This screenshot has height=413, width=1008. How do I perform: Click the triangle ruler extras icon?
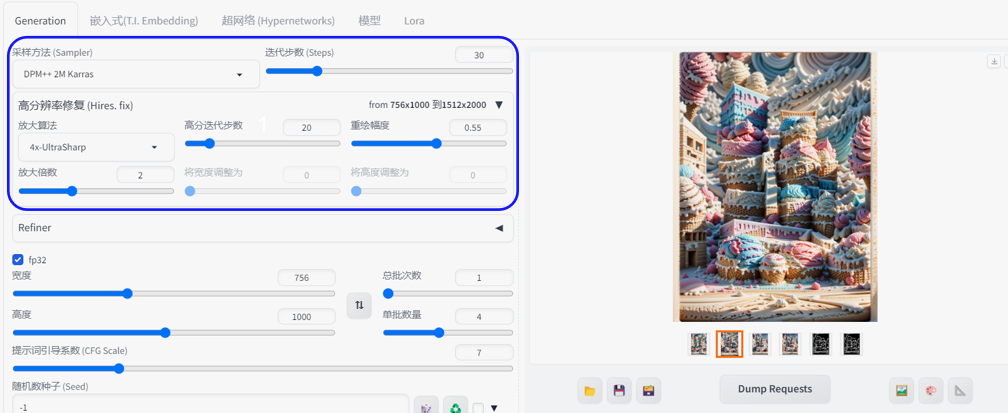960,390
